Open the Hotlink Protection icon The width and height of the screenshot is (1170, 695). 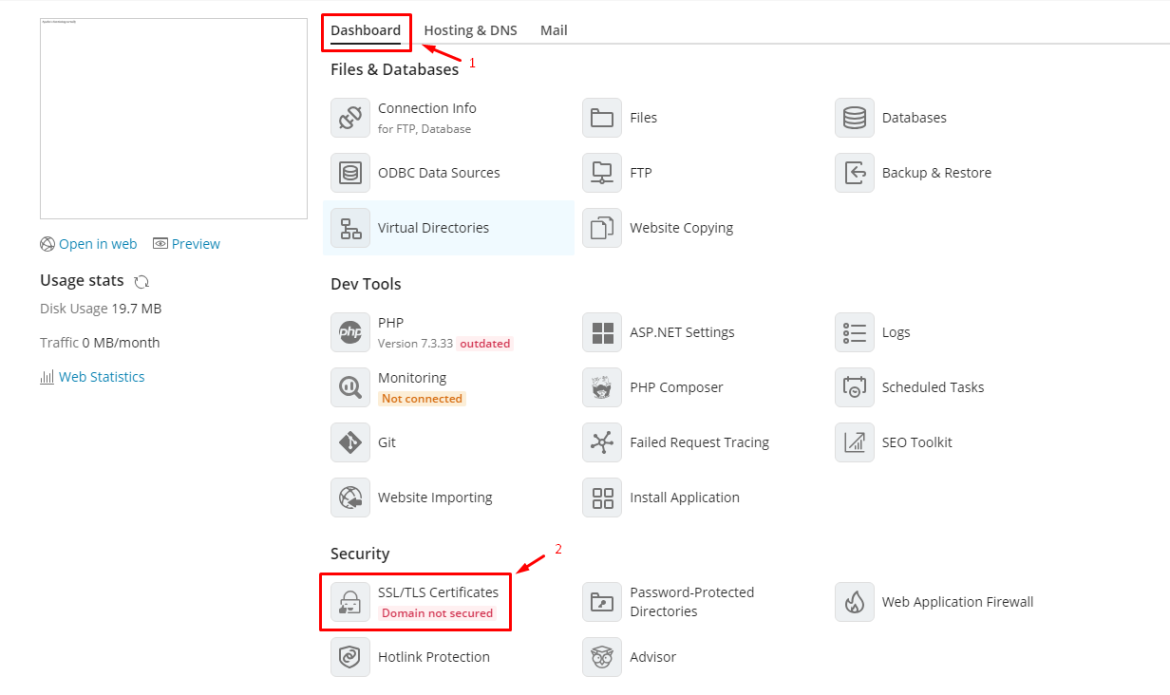[x=350, y=656]
